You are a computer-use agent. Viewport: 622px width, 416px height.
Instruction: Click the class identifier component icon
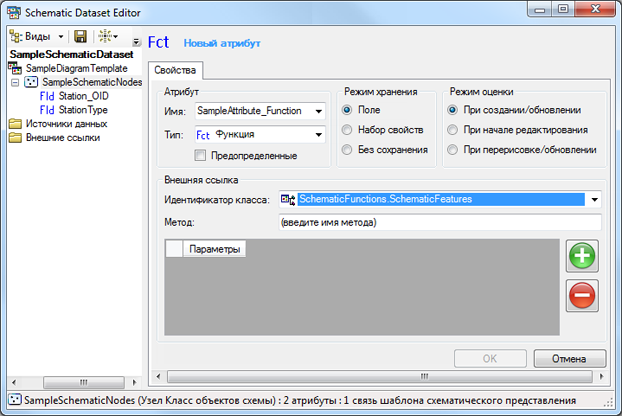click(288, 199)
